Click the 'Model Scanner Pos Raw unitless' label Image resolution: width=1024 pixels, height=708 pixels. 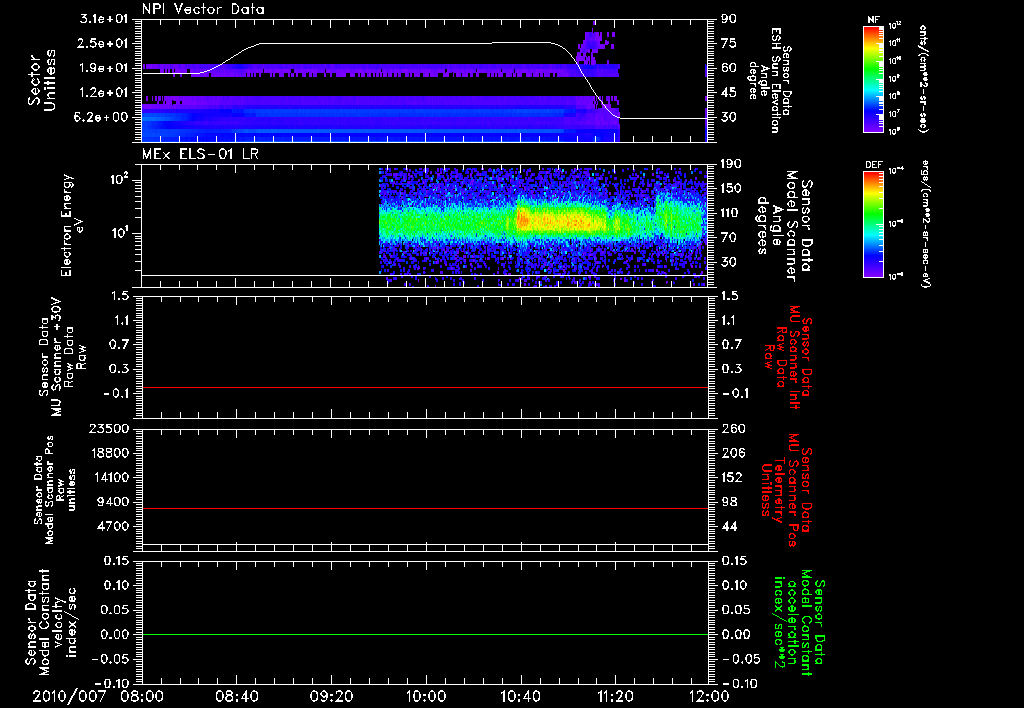click(x=55, y=490)
